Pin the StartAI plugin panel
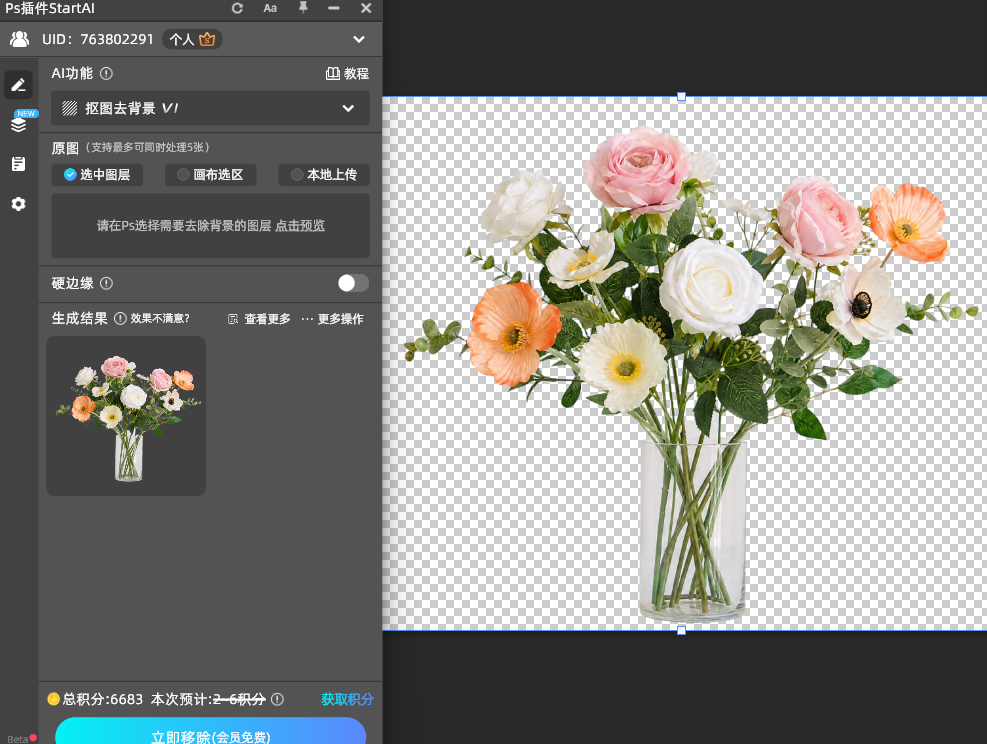Image resolution: width=987 pixels, height=744 pixels. point(303,8)
